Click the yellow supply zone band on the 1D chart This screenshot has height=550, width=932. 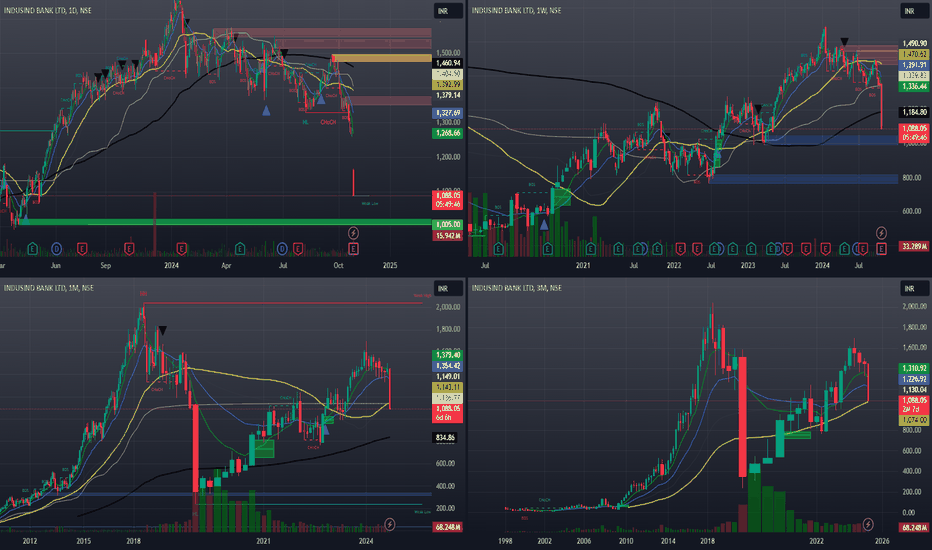(382, 58)
